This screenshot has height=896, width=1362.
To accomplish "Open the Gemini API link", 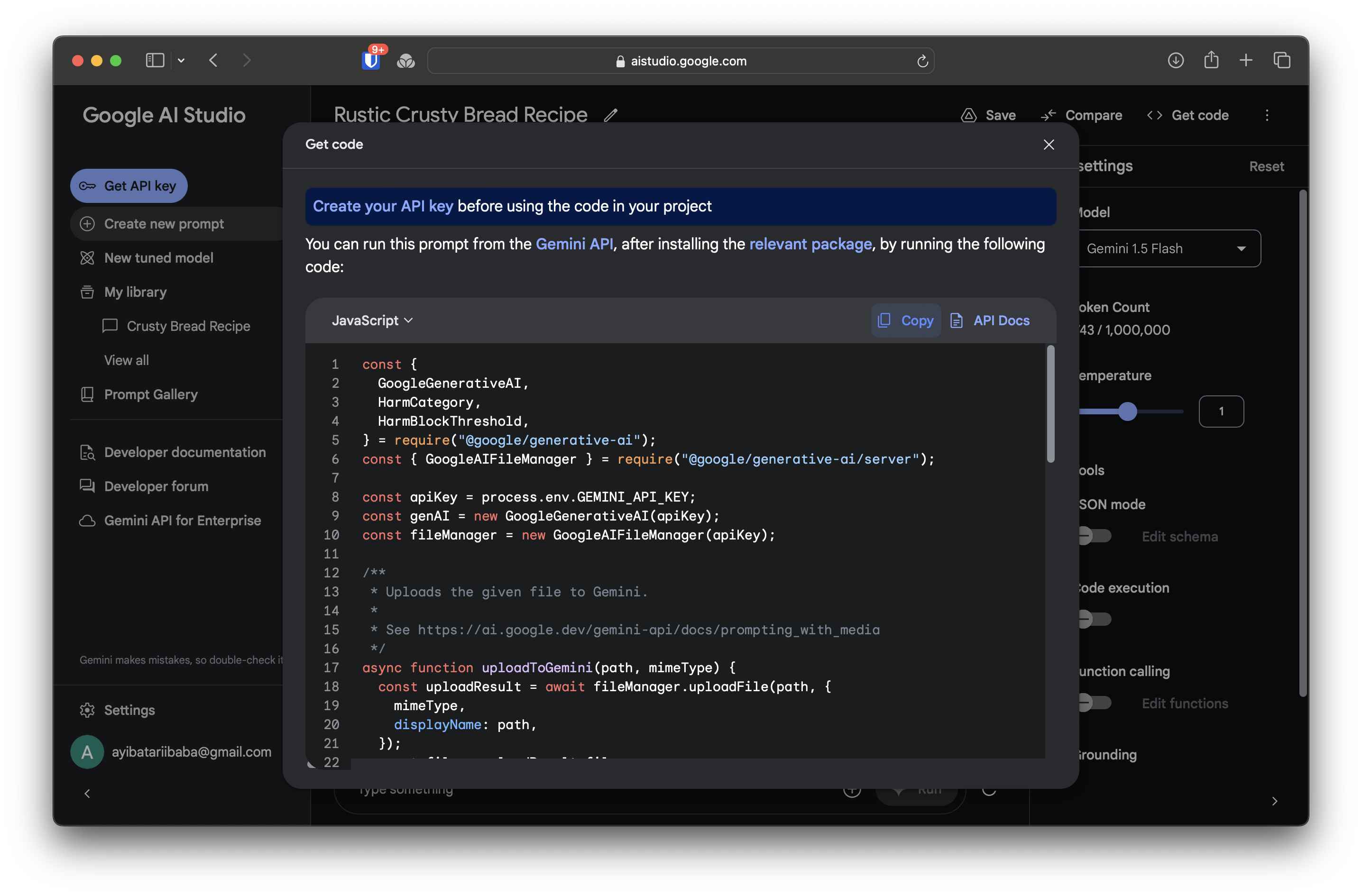I will (574, 244).
